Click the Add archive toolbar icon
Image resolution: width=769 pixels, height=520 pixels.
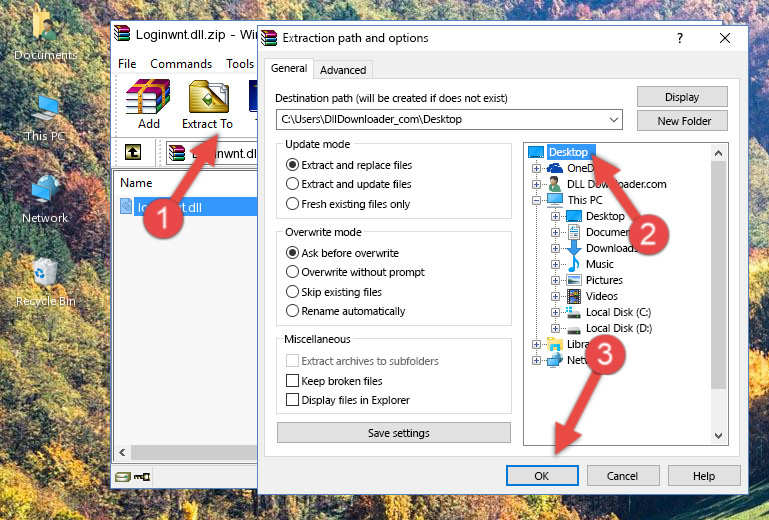point(148,104)
